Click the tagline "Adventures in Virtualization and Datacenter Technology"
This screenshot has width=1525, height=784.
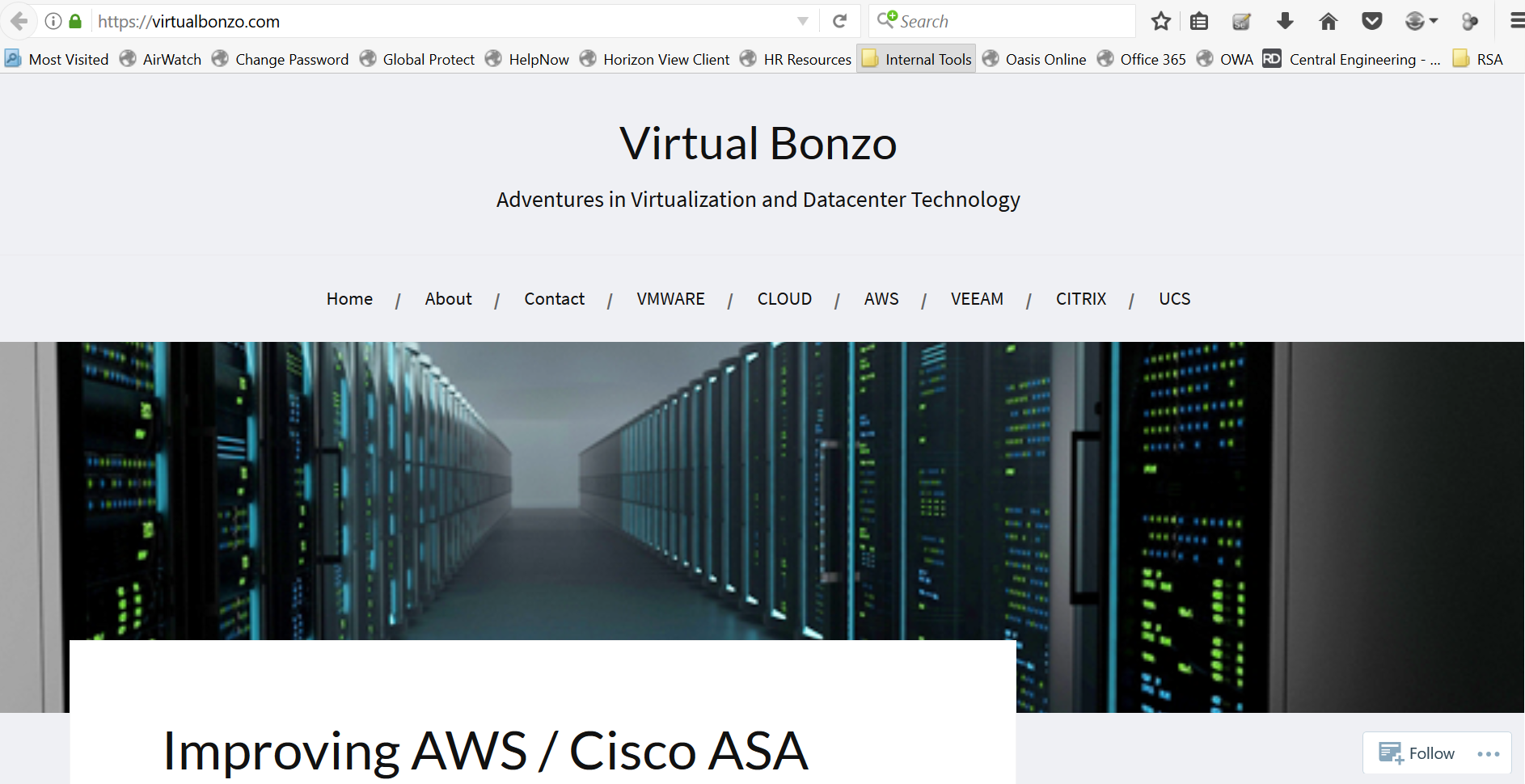(758, 200)
